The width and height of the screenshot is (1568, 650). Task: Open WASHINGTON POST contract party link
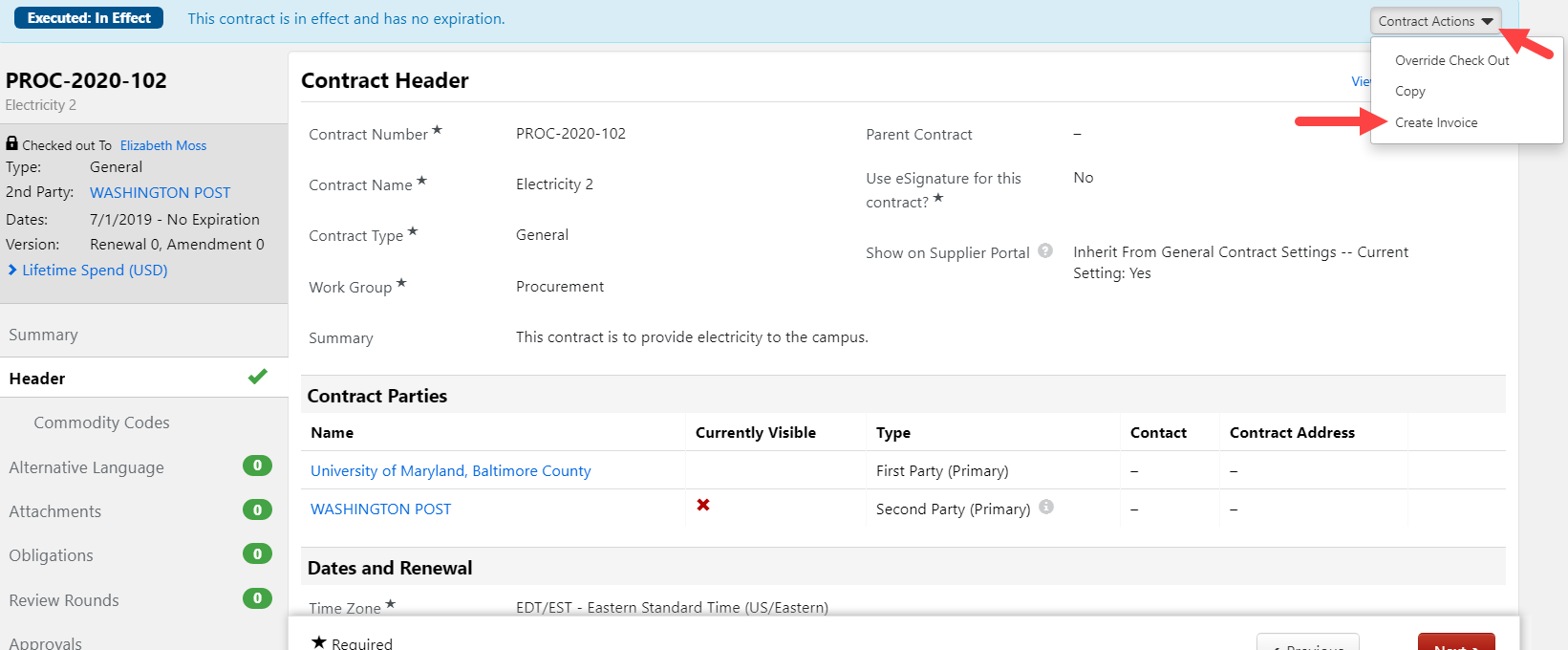click(x=380, y=509)
